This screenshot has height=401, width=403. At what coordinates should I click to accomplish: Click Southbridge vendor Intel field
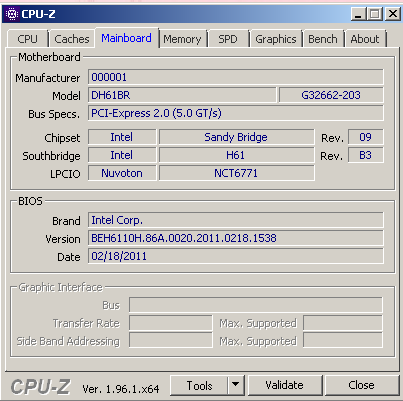coord(122,155)
